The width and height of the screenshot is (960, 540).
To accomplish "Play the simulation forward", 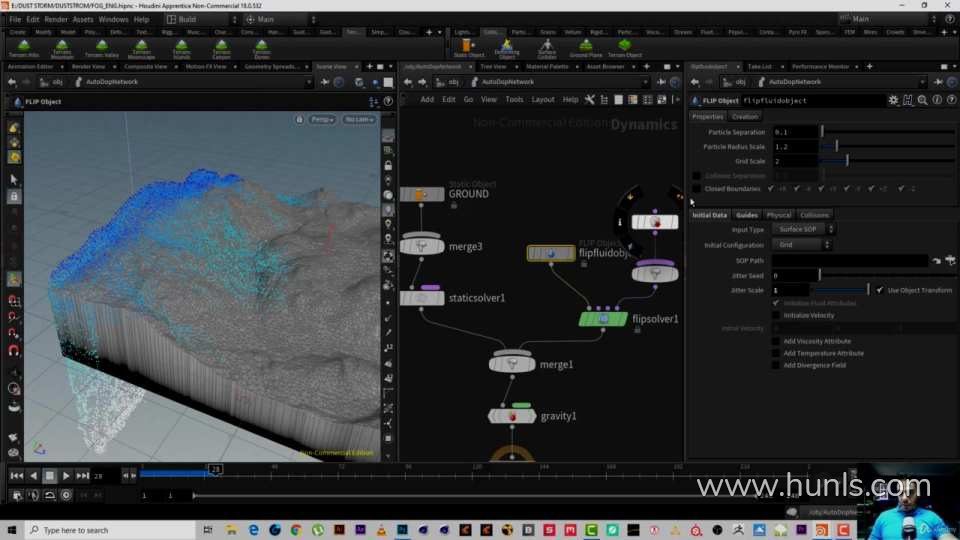I will pyautogui.click(x=66, y=476).
